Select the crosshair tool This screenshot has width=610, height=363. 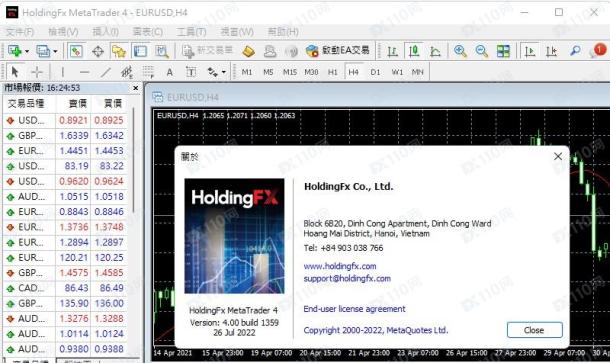tap(37, 72)
